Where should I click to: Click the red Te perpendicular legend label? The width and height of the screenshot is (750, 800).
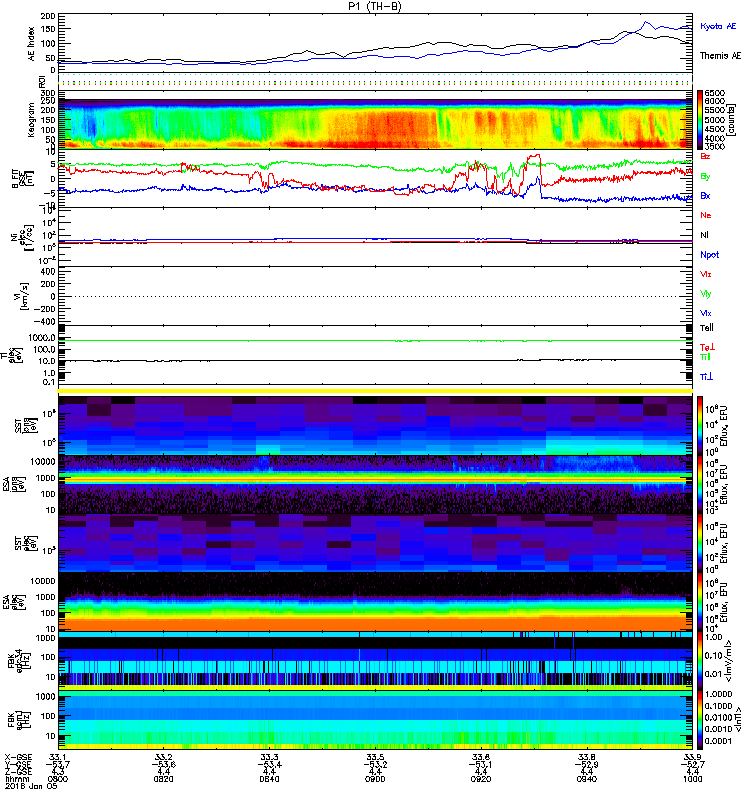pos(707,347)
